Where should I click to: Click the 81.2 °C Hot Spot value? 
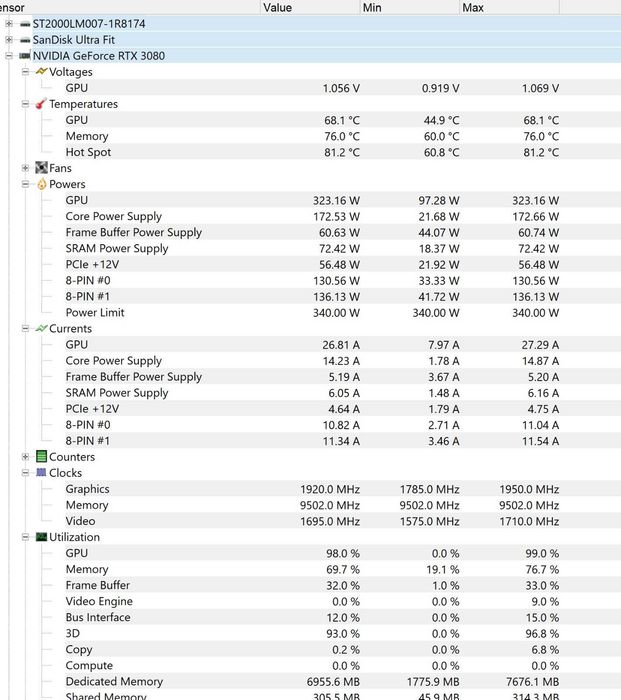(342, 152)
